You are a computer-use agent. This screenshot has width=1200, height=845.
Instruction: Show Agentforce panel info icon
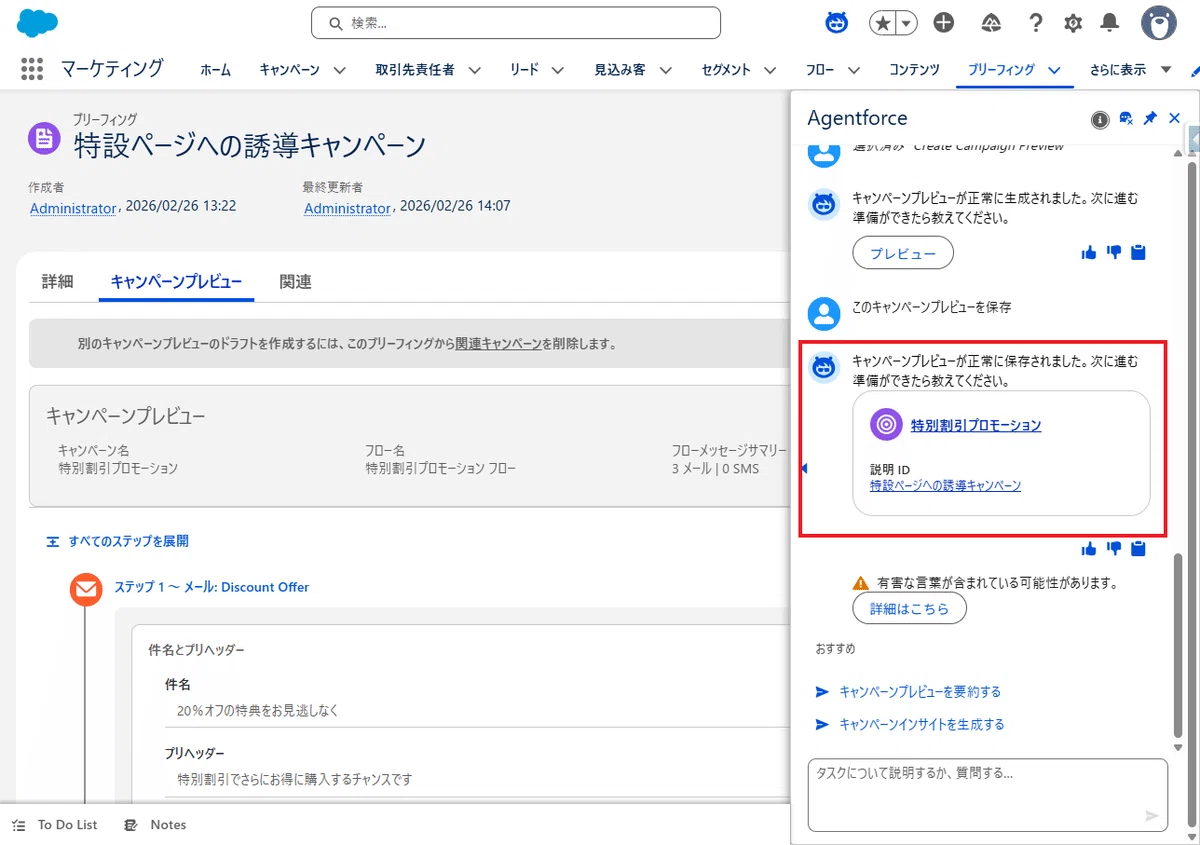[1100, 120]
